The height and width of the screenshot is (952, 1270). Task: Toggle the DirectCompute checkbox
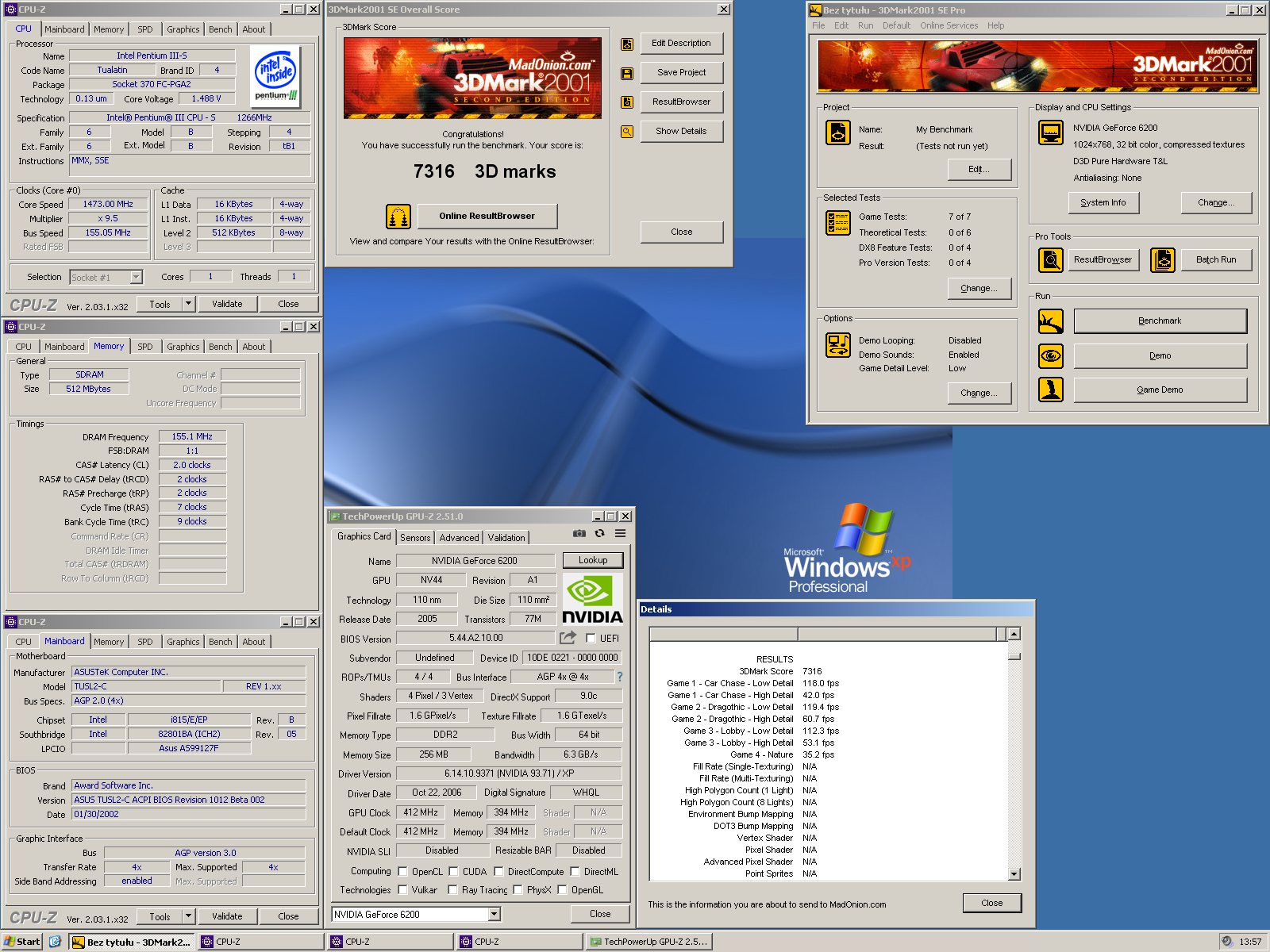(x=498, y=871)
